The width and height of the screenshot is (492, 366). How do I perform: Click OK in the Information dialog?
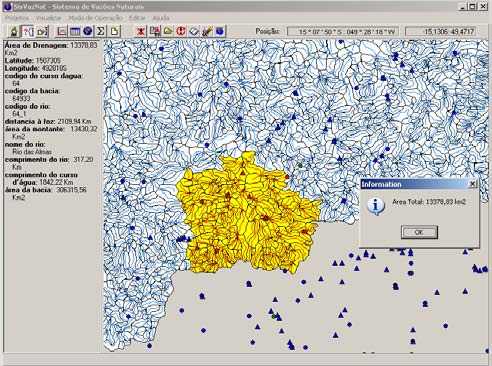pyautogui.click(x=419, y=232)
